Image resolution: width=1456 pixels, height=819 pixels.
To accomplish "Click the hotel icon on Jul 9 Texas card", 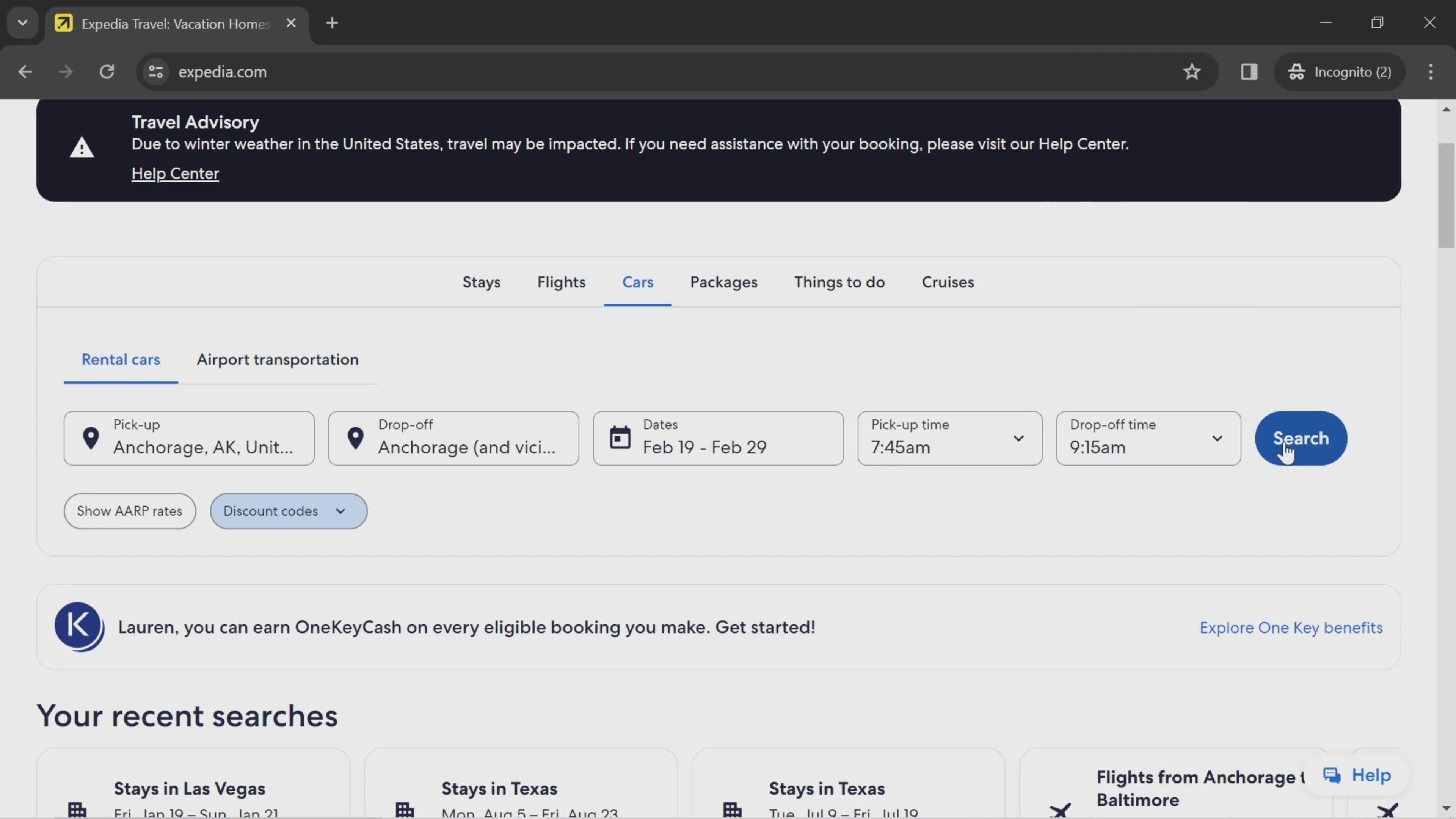I will [x=732, y=810].
